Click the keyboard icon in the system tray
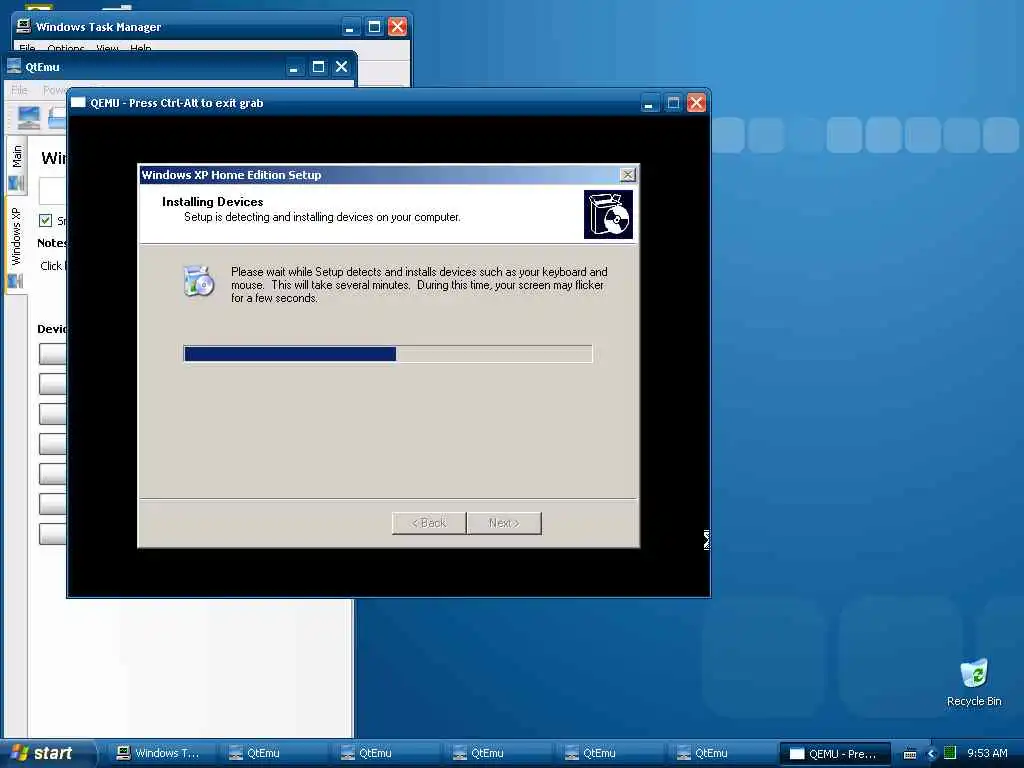Image resolution: width=1024 pixels, height=768 pixels. 910,754
